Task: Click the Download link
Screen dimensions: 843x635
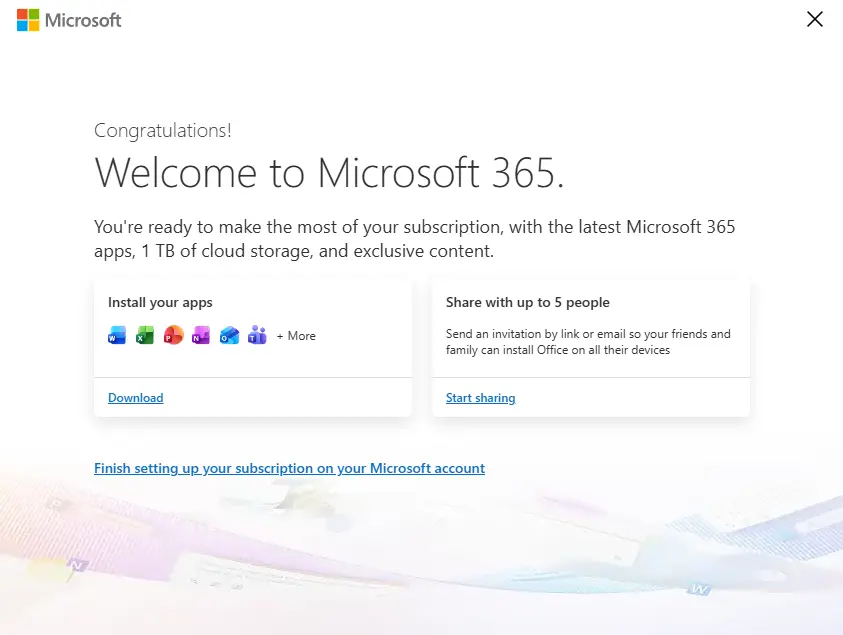Action: tap(135, 398)
